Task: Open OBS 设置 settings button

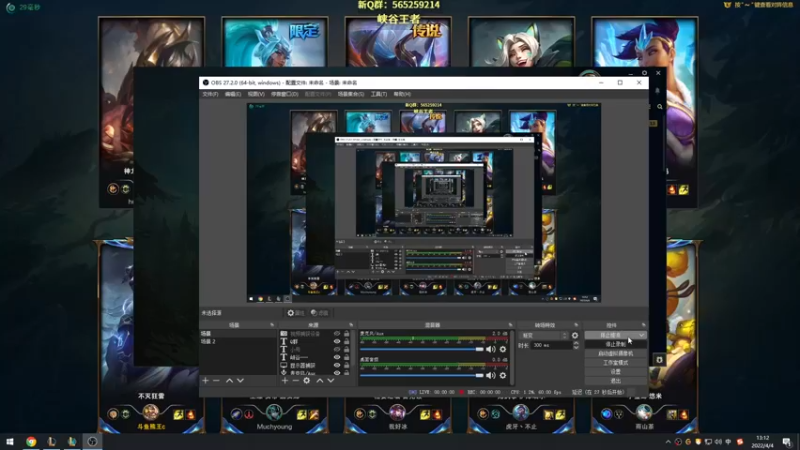Action: click(615, 372)
